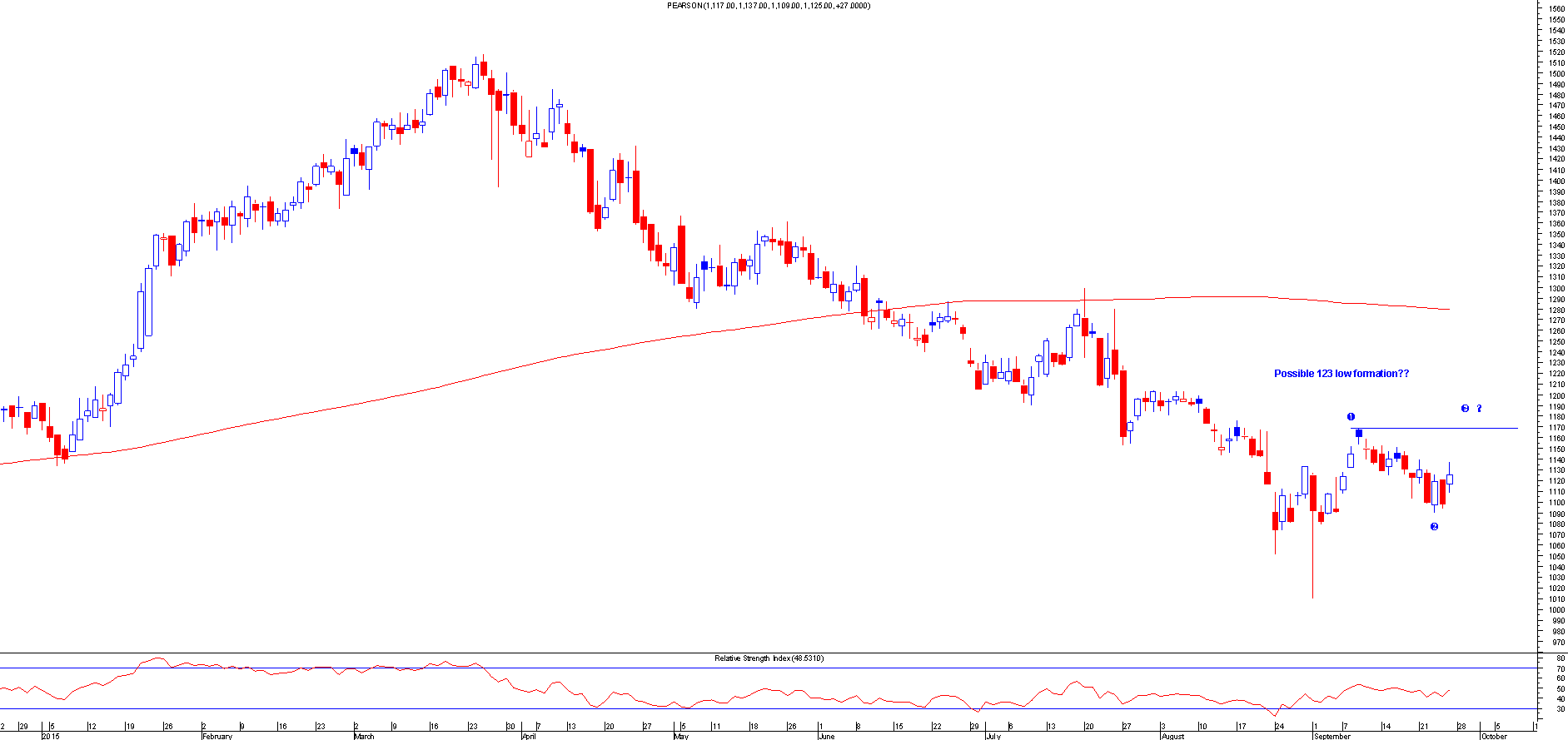
Task: Click the 1000 price axis label
Action: [1556, 610]
